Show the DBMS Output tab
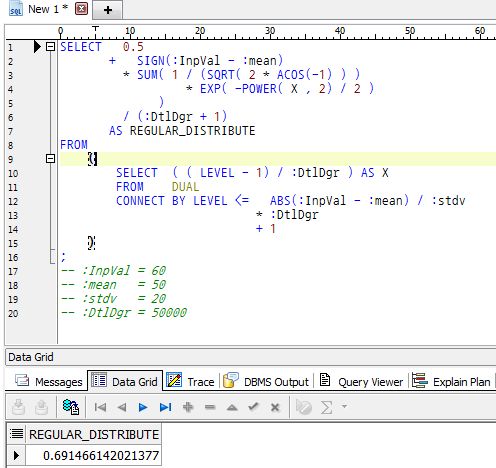 [x=266, y=381]
